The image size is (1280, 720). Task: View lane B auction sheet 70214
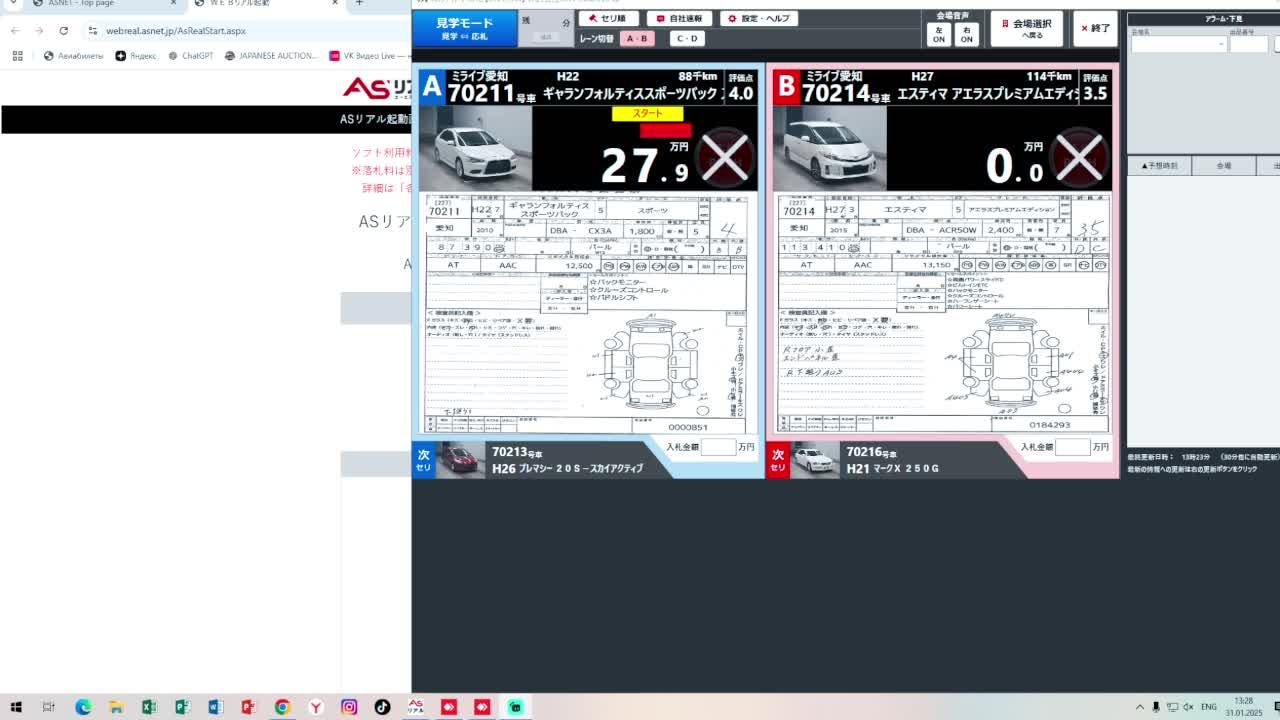click(941, 313)
